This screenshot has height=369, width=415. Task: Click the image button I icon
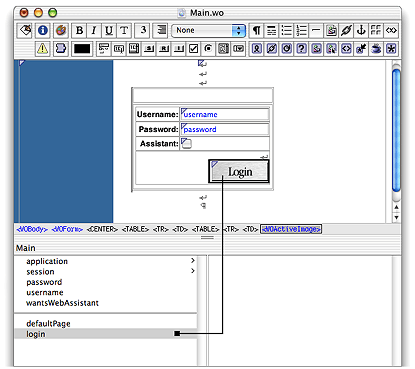(179, 49)
